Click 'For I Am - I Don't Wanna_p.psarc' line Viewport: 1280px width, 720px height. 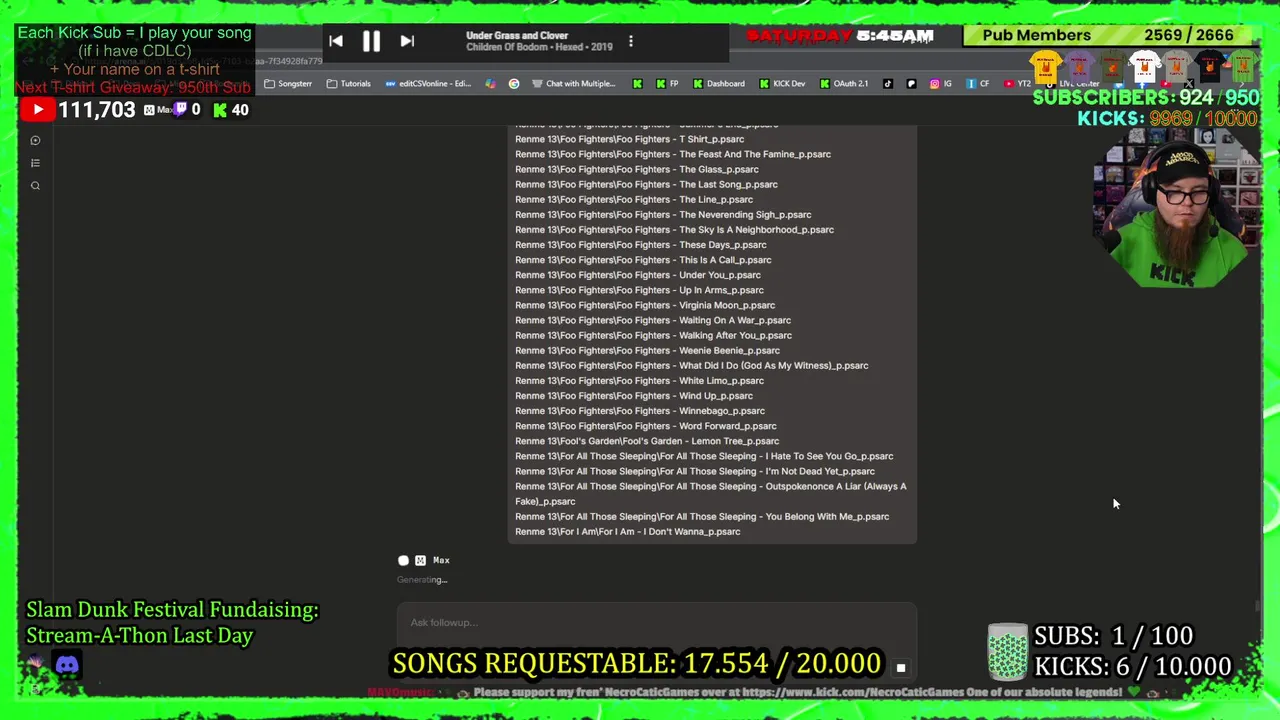coord(628,532)
